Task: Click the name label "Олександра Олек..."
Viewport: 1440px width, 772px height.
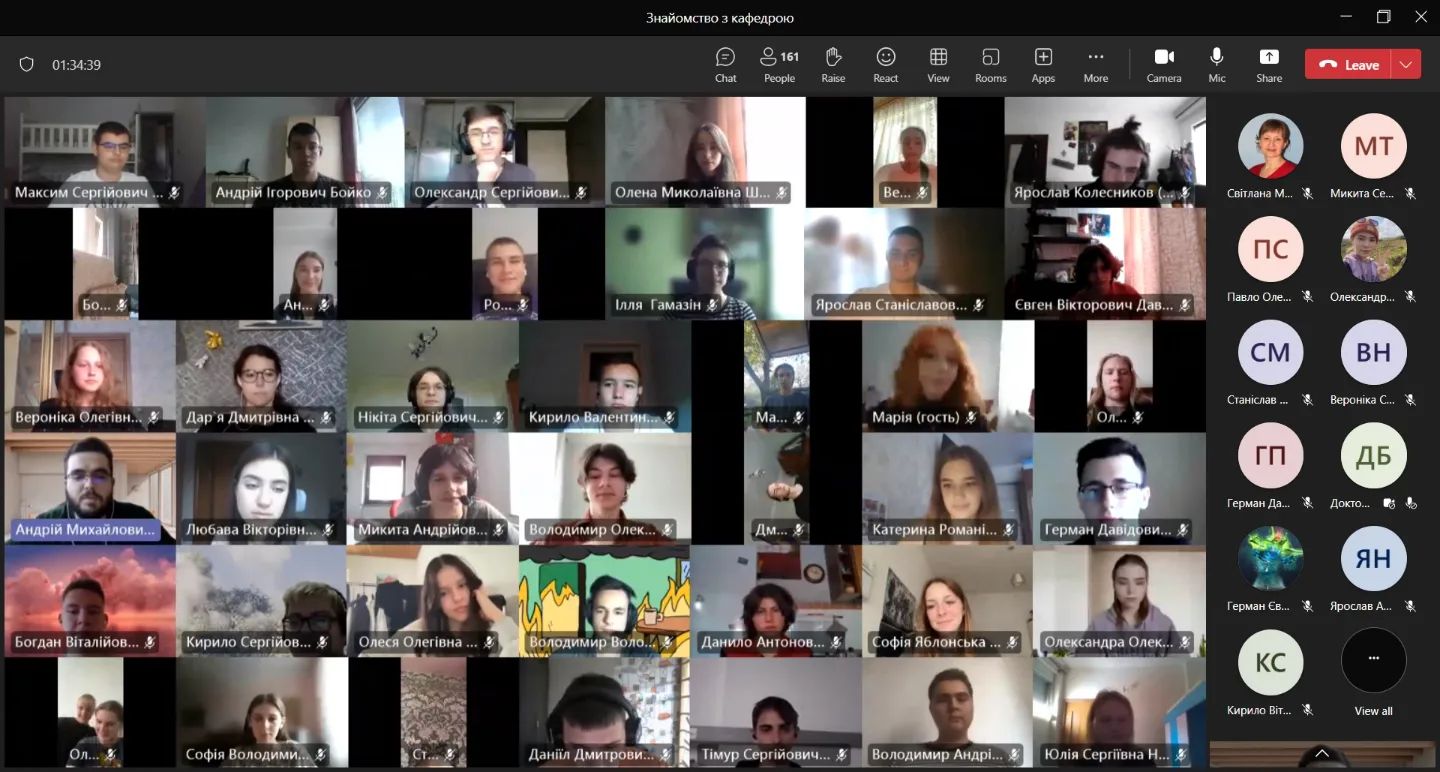Action: 1109,642
